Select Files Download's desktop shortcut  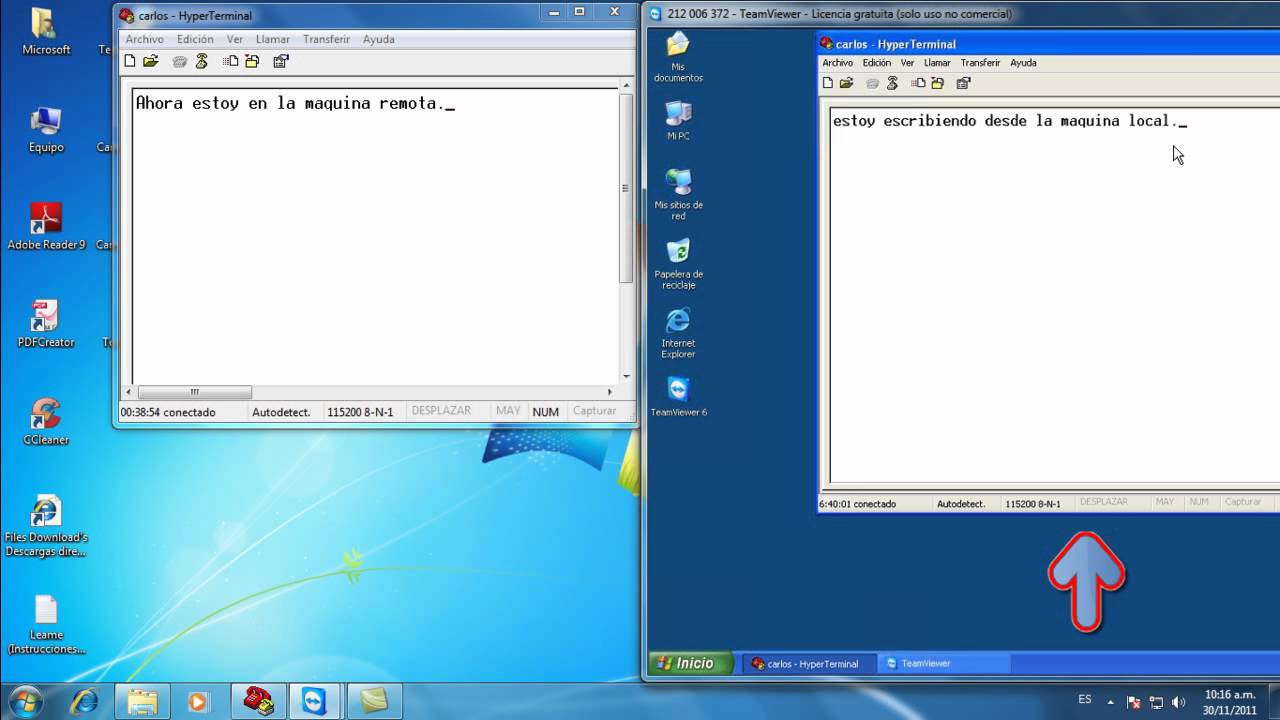[46, 526]
